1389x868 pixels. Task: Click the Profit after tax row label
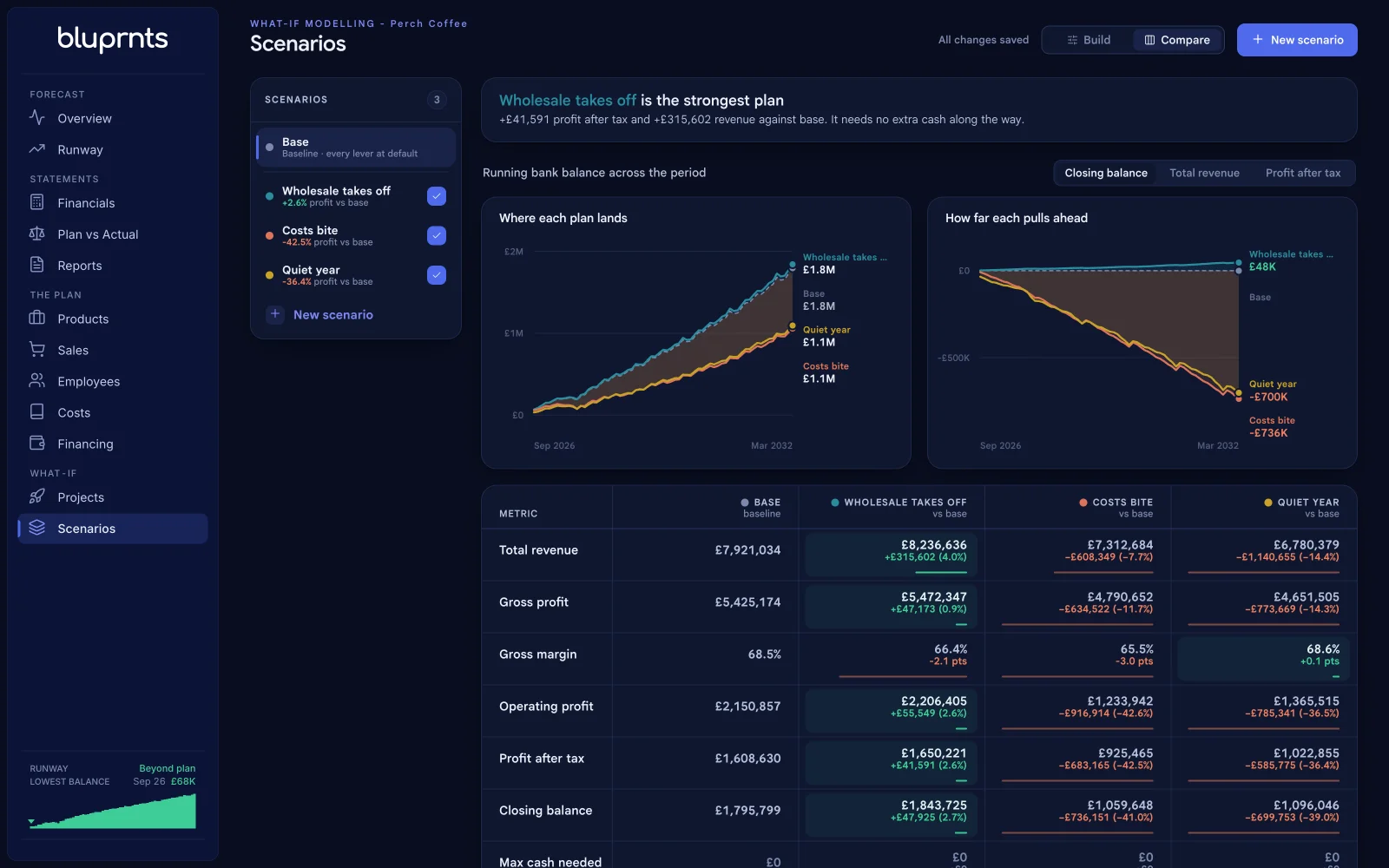(542, 758)
